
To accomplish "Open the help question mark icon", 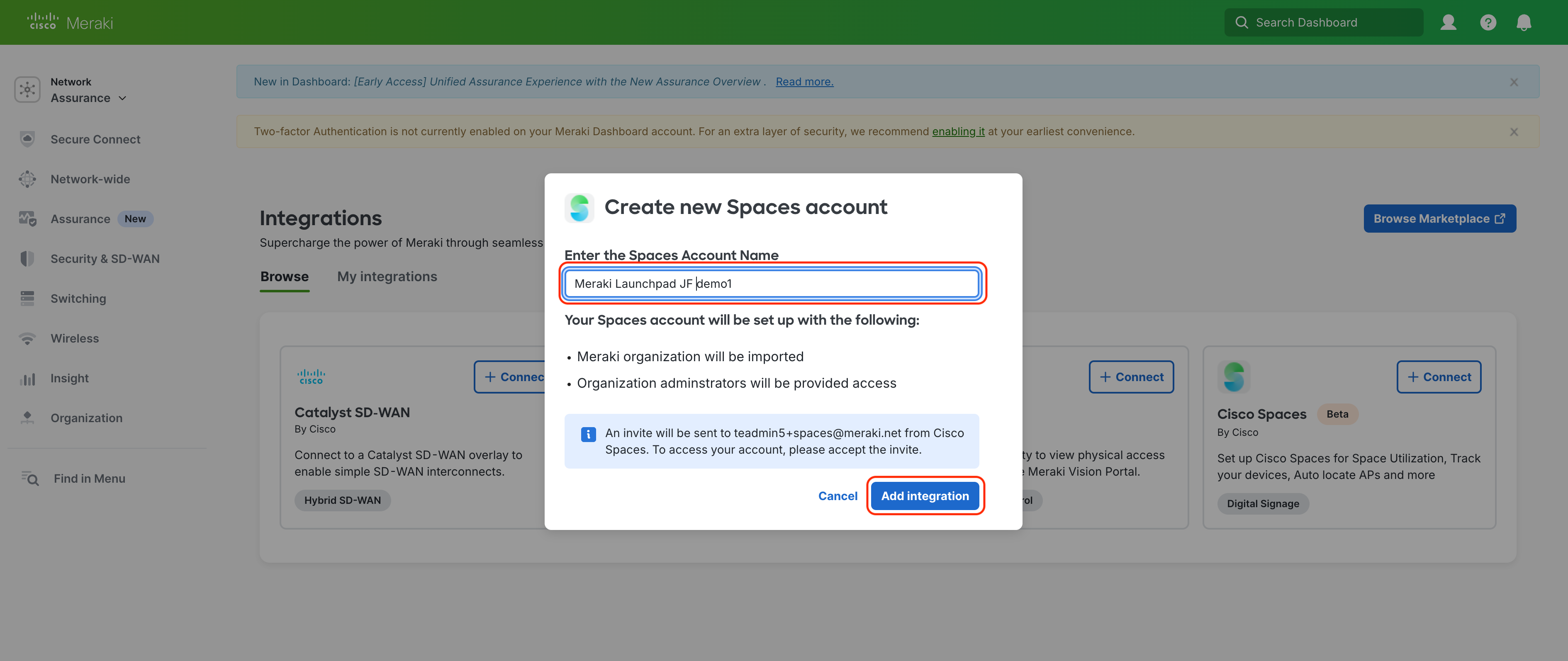I will [1488, 22].
